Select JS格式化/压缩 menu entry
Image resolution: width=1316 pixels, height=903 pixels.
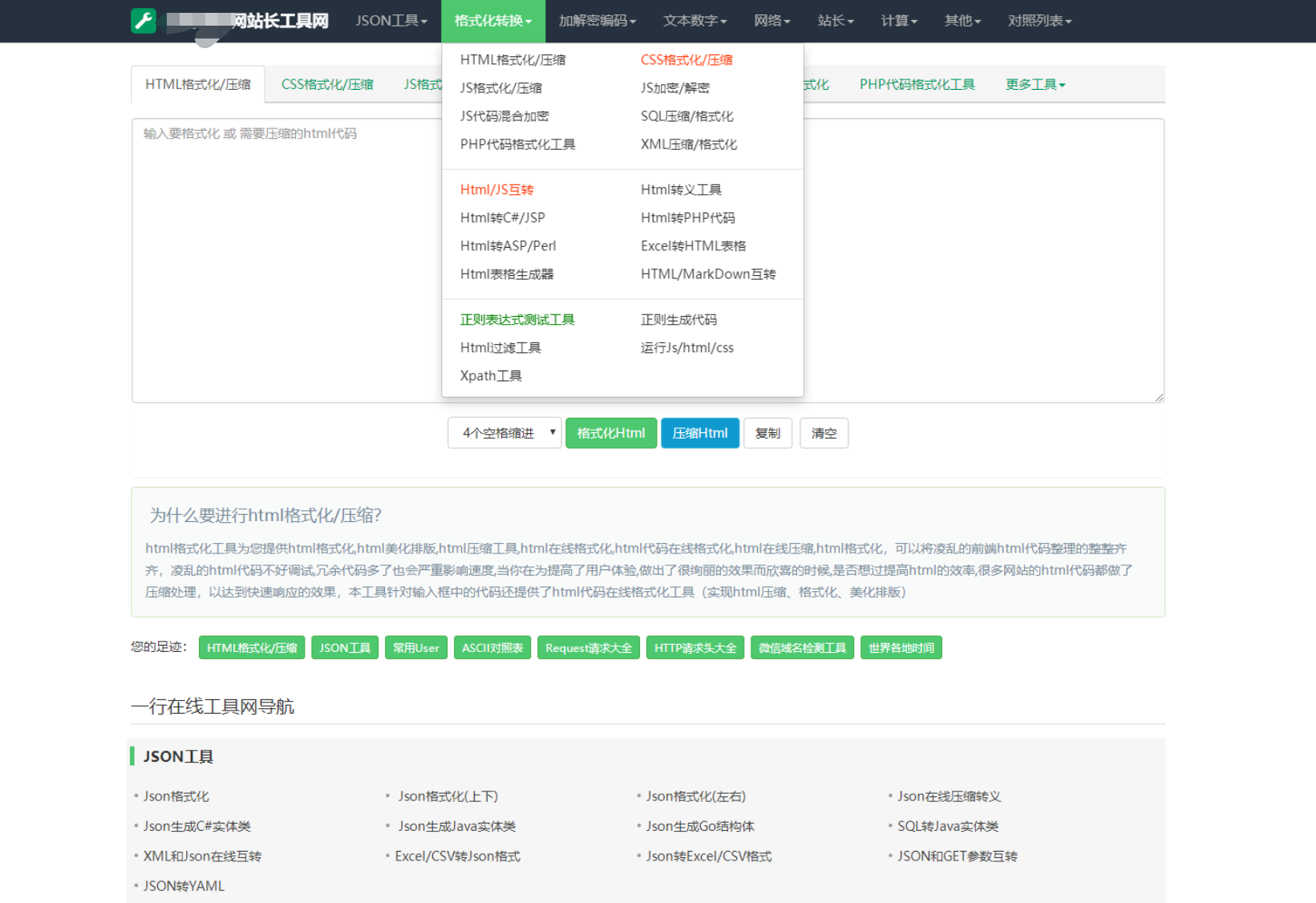click(500, 87)
